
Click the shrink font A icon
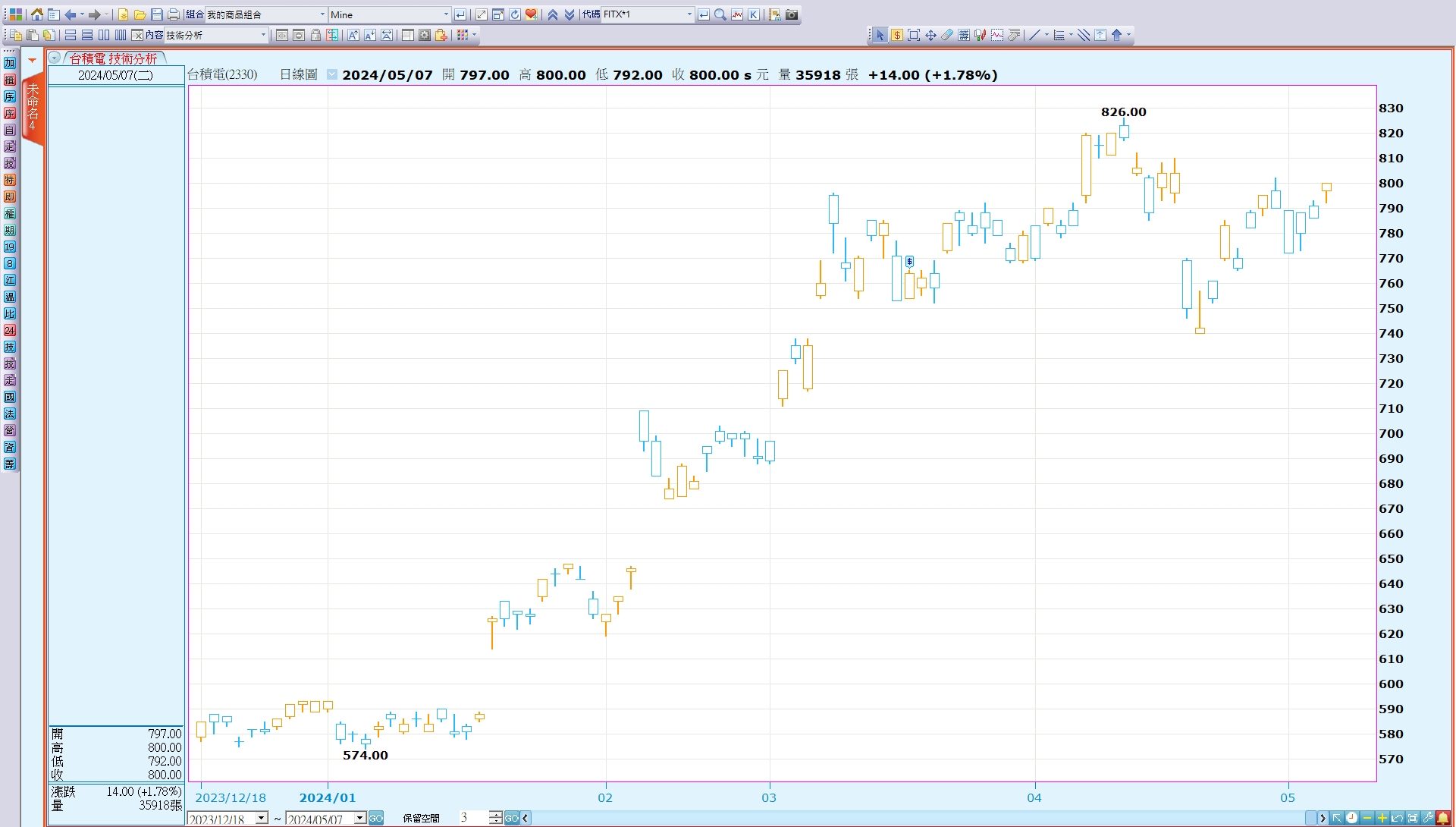tap(370, 35)
